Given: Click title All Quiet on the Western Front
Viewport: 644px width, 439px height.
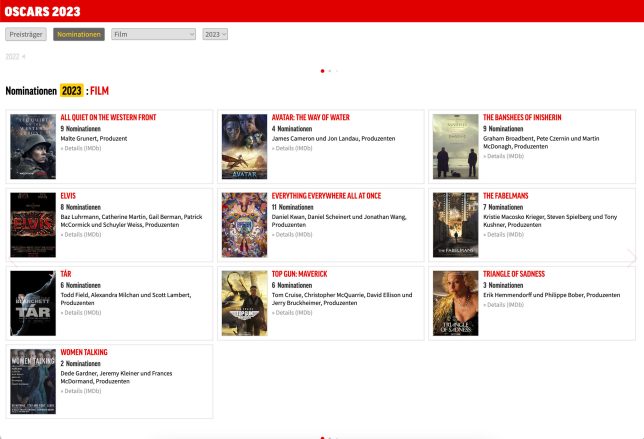Looking at the screenshot, I should (108, 117).
